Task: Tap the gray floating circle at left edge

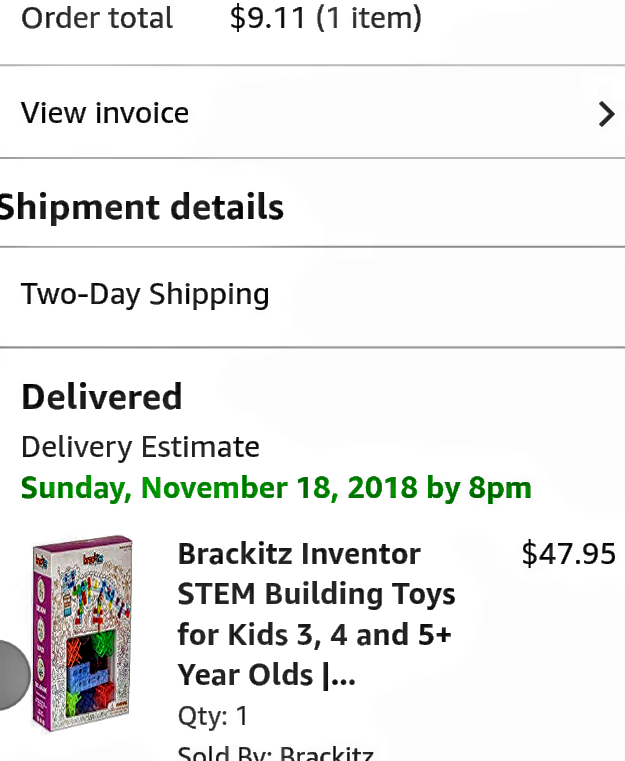Action: [x=12, y=675]
